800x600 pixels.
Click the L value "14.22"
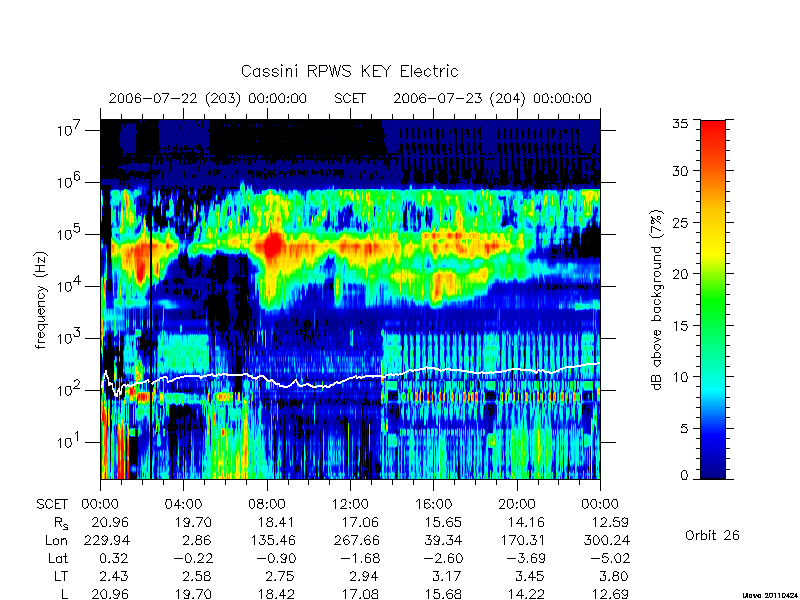coord(527,594)
